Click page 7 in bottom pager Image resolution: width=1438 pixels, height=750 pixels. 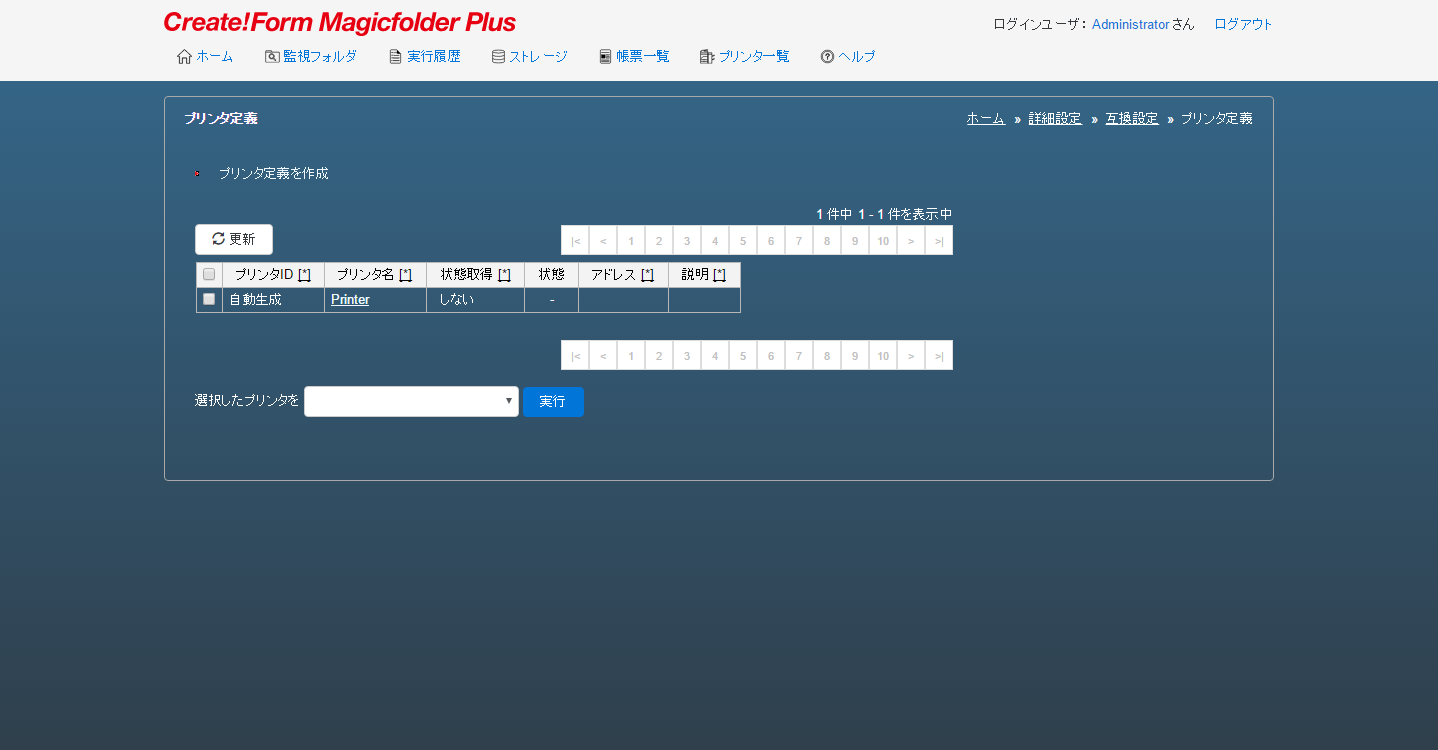coord(799,355)
